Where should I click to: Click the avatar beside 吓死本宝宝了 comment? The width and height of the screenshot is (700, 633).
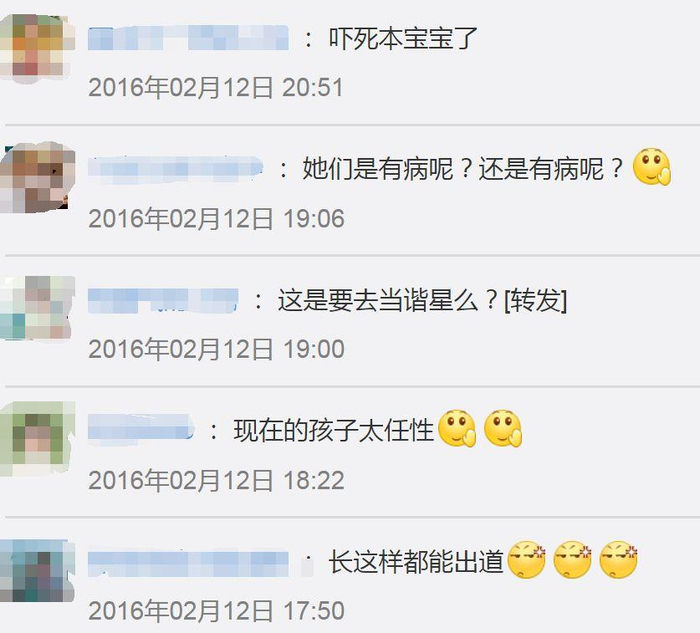point(37,48)
